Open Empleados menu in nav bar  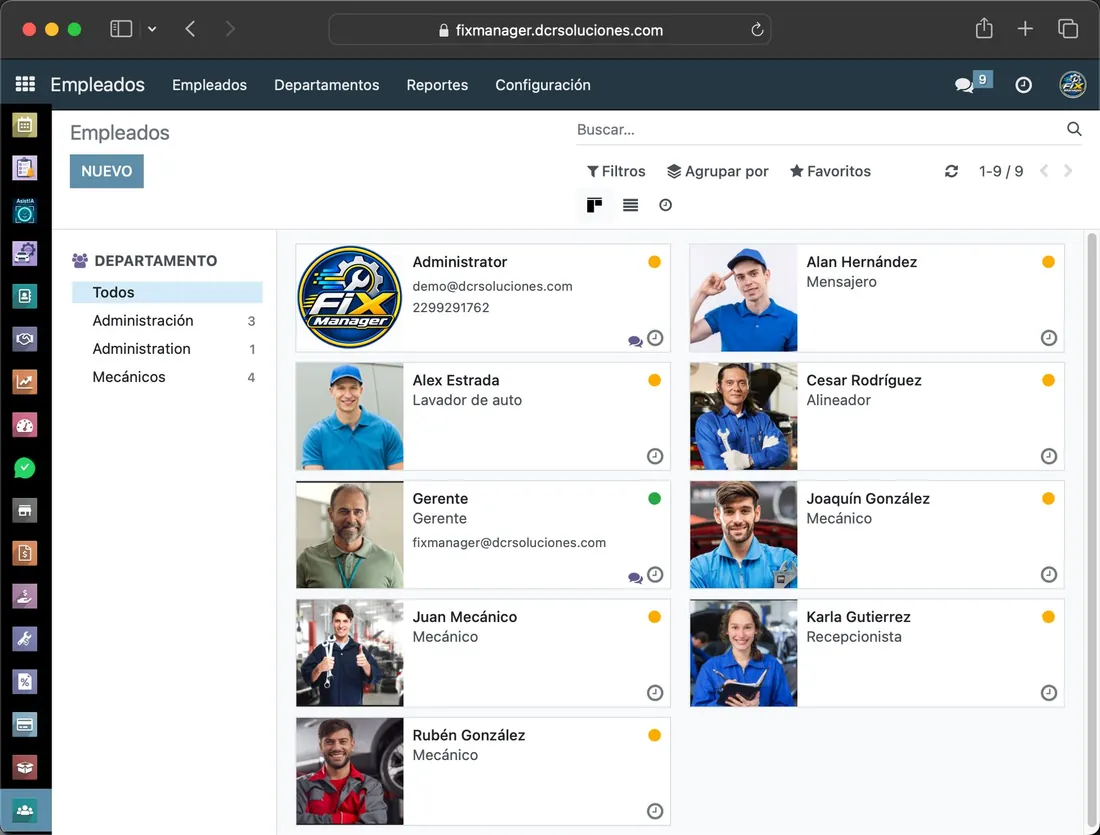209,85
